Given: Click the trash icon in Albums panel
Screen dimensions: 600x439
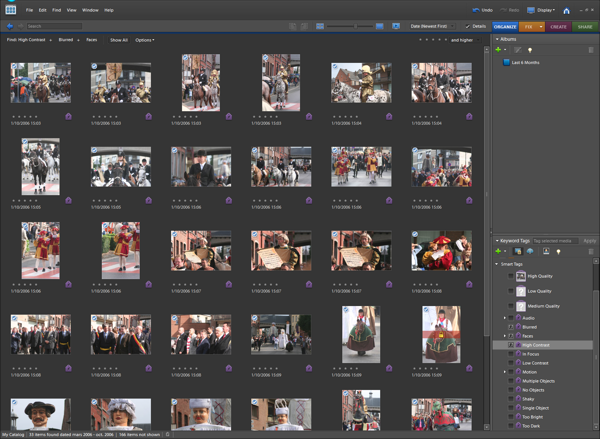Looking at the screenshot, I should pos(591,50).
